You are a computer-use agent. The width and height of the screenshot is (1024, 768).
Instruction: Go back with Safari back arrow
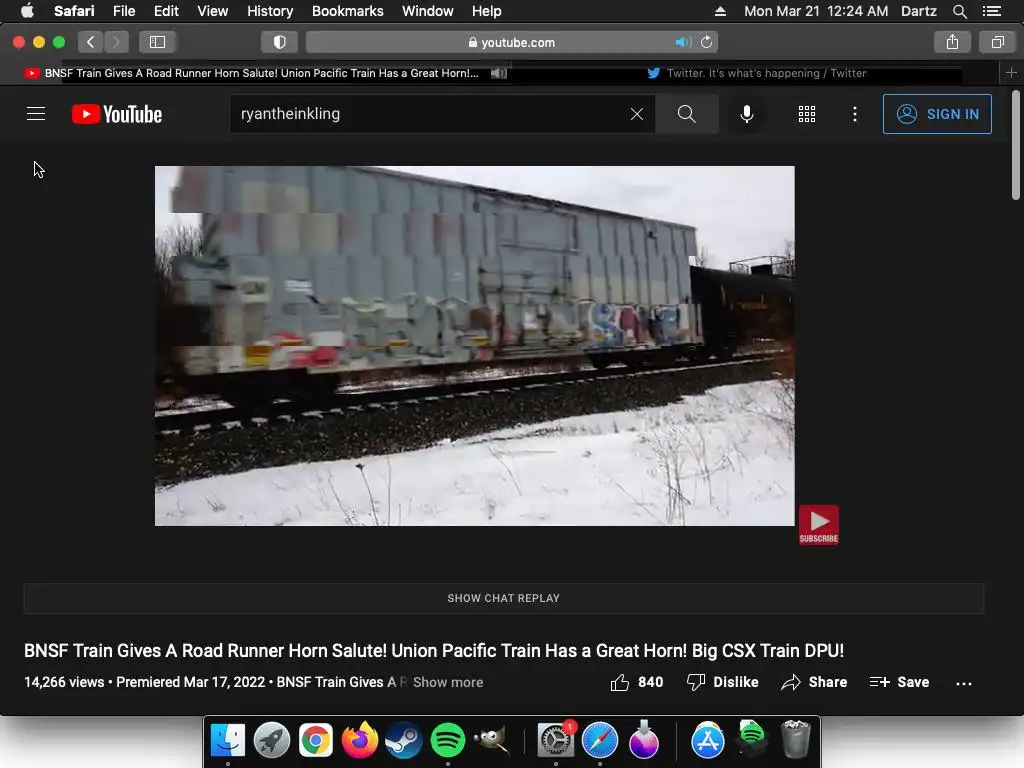coord(91,42)
